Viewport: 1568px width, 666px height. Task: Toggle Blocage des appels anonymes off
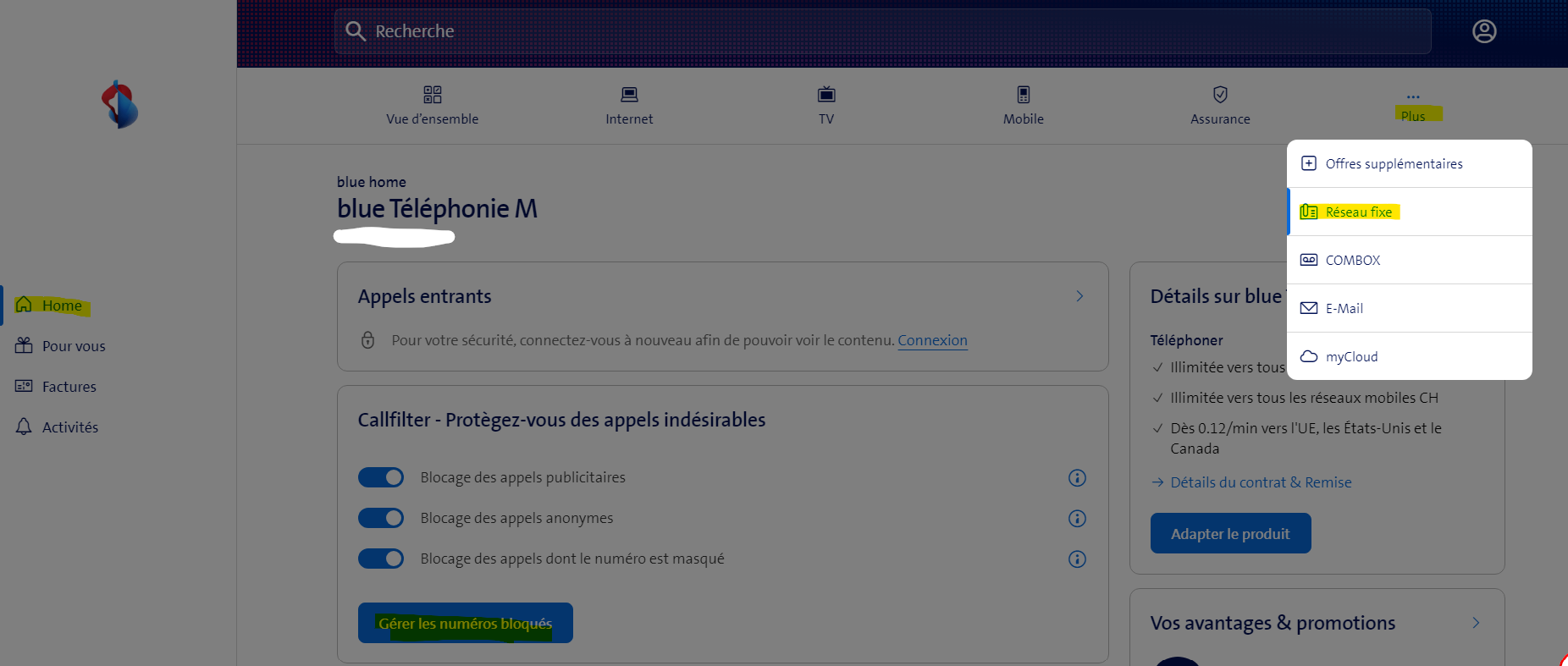pyautogui.click(x=381, y=518)
